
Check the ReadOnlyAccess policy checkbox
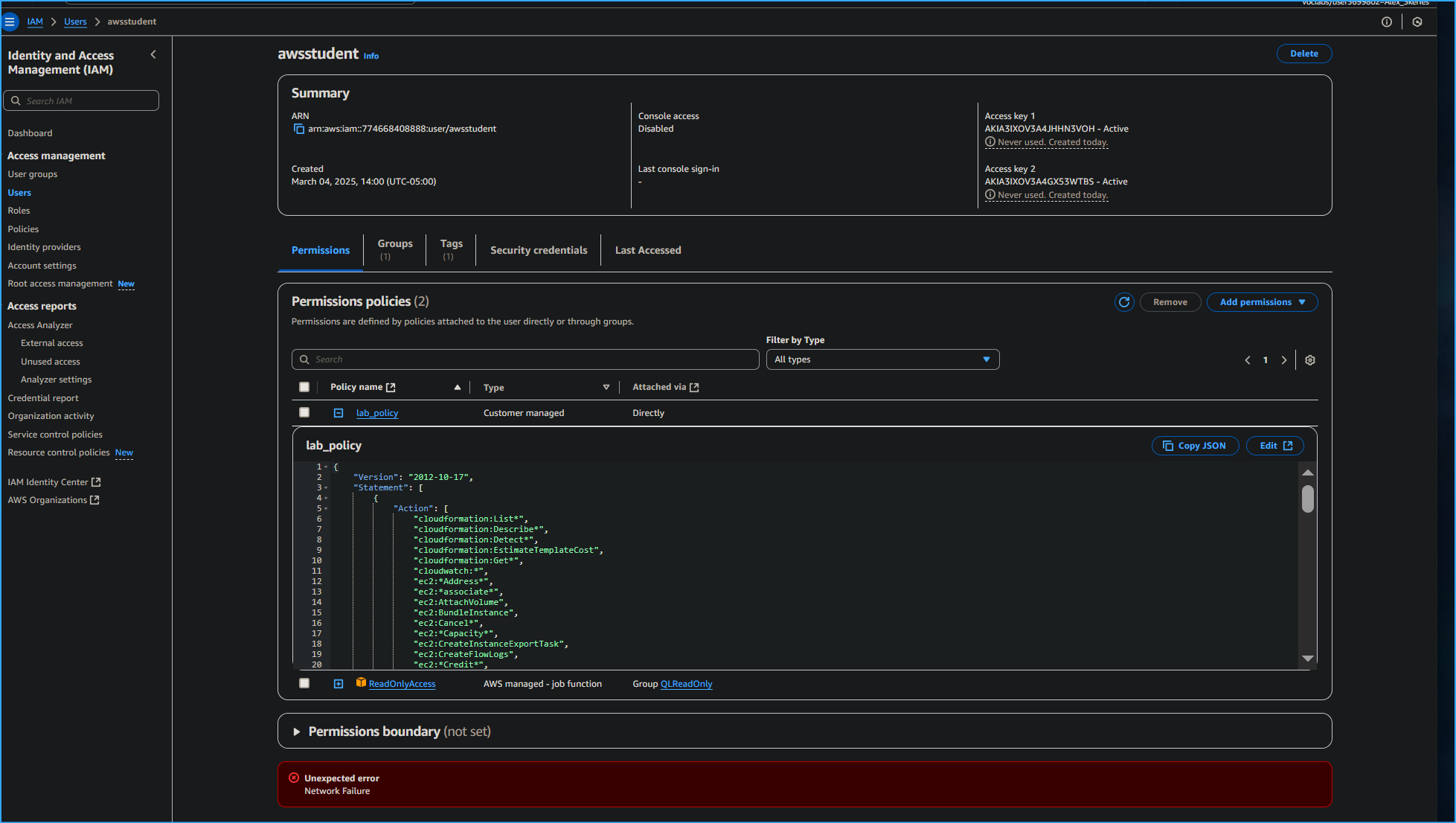click(x=304, y=682)
